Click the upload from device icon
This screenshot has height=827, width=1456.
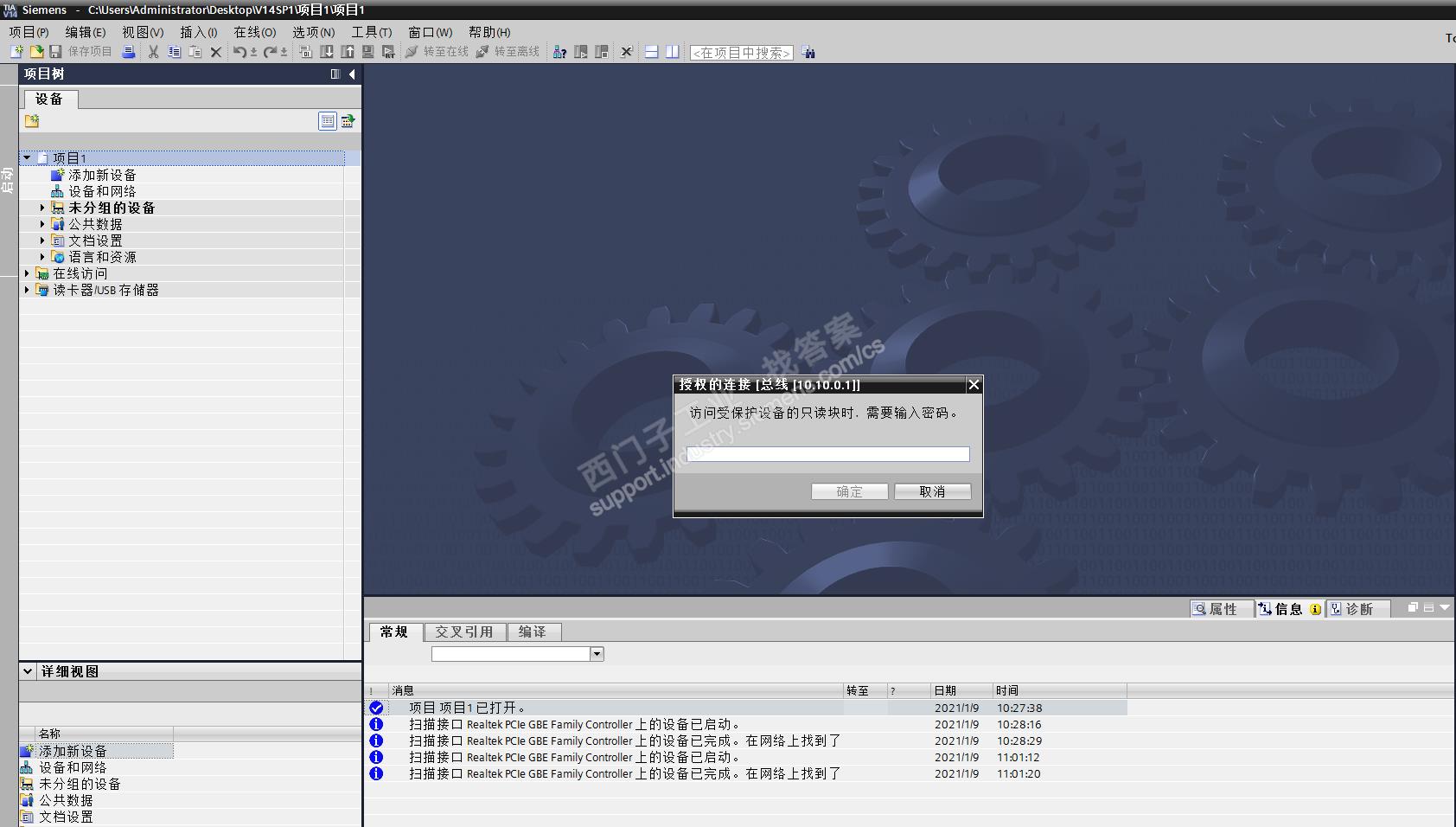pyautogui.click(x=348, y=52)
